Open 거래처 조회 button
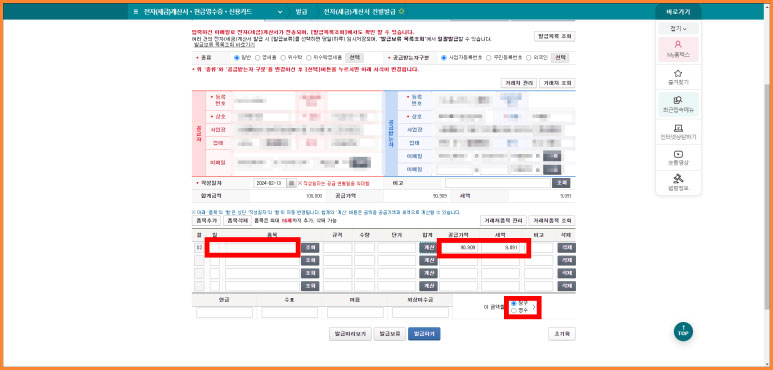Screen dimensions: 773x370 coord(557,83)
